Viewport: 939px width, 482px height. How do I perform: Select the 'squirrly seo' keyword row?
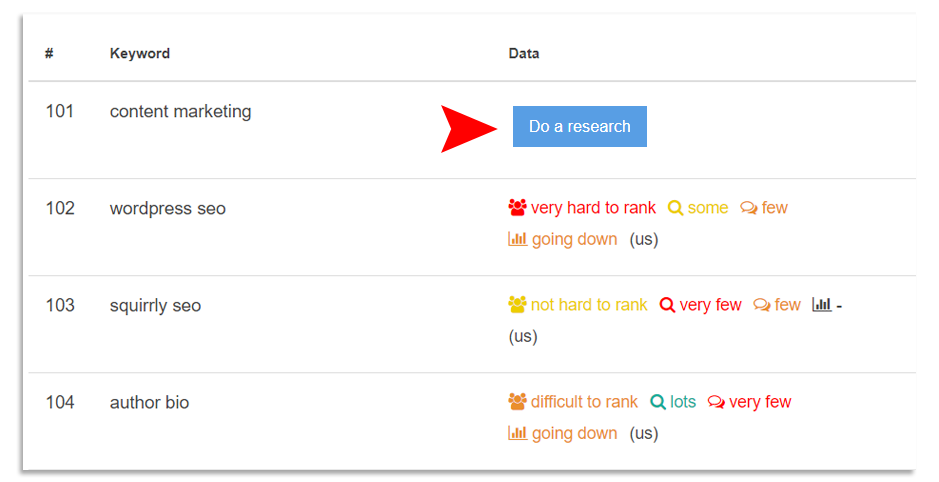(x=472, y=324)
